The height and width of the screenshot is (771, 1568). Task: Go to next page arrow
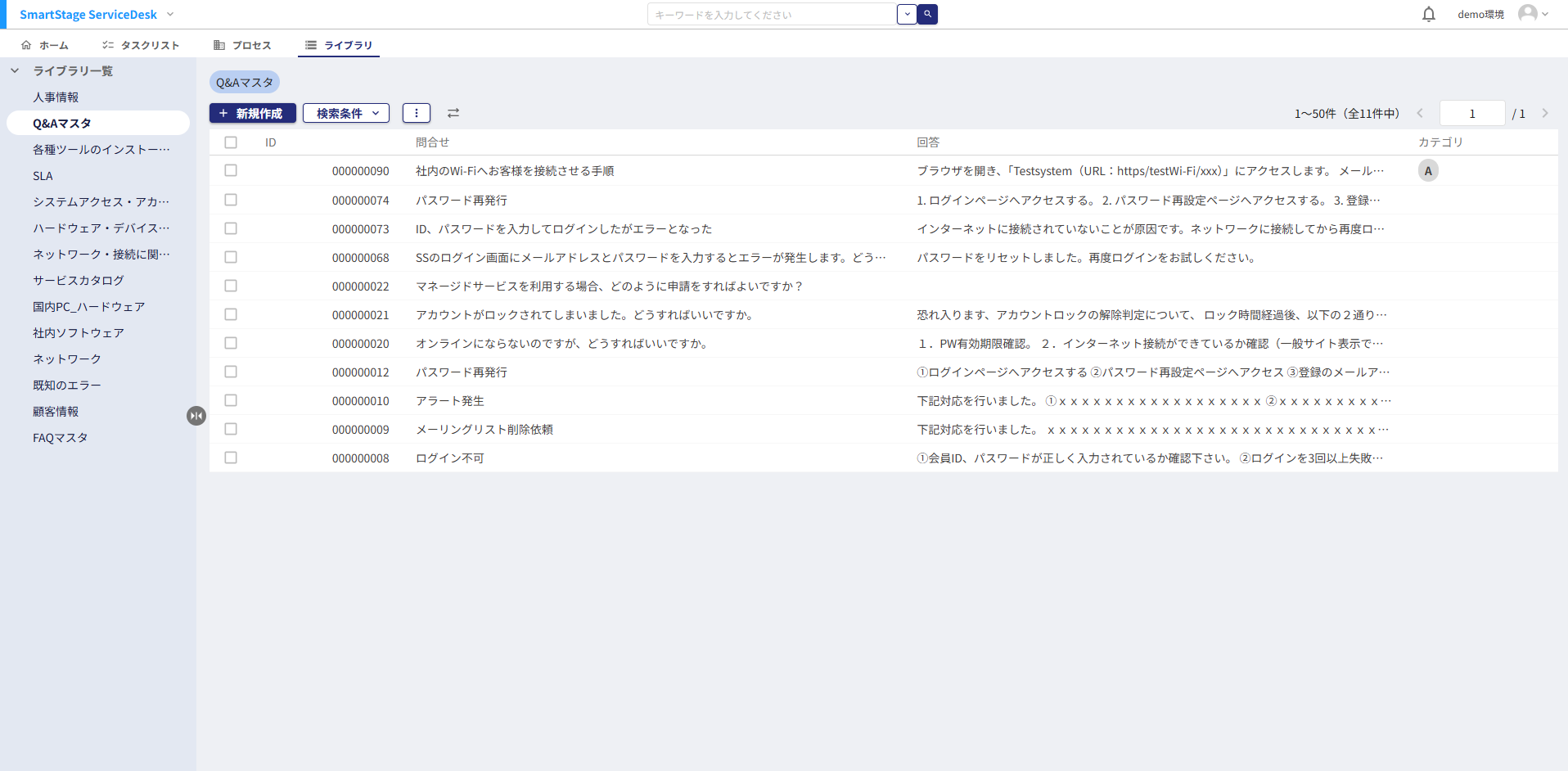1545,113
